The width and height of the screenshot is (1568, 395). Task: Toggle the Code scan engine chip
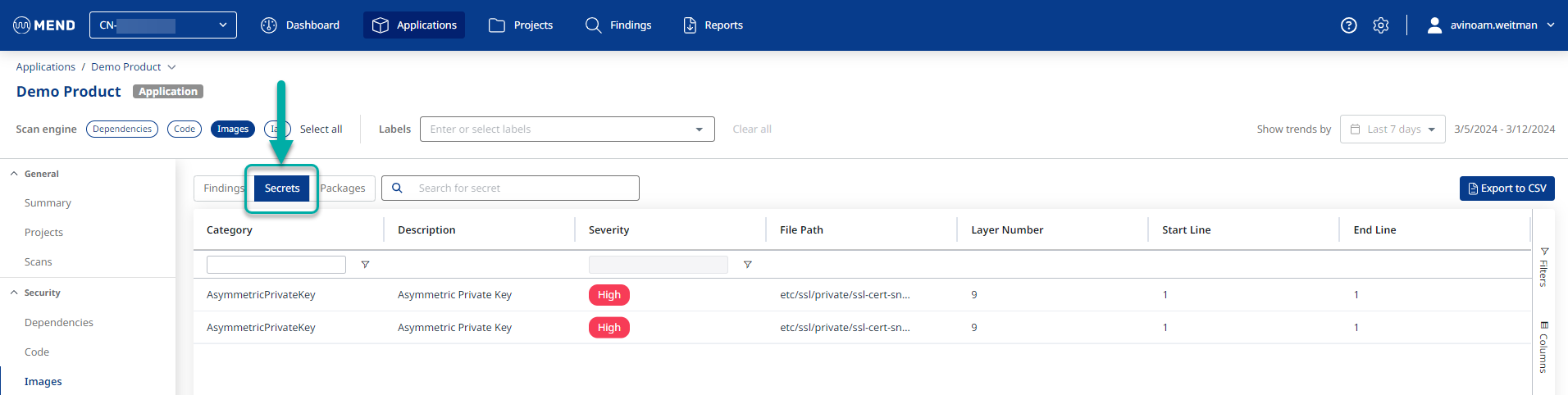(x=185, y=129)
